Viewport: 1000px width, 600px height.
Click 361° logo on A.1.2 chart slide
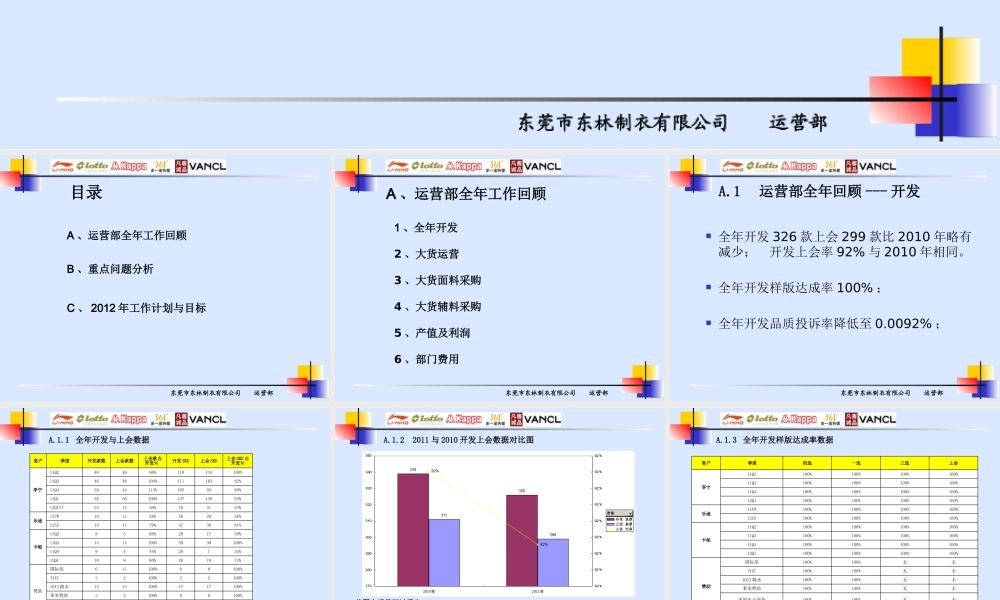click(x=496, y=419)
